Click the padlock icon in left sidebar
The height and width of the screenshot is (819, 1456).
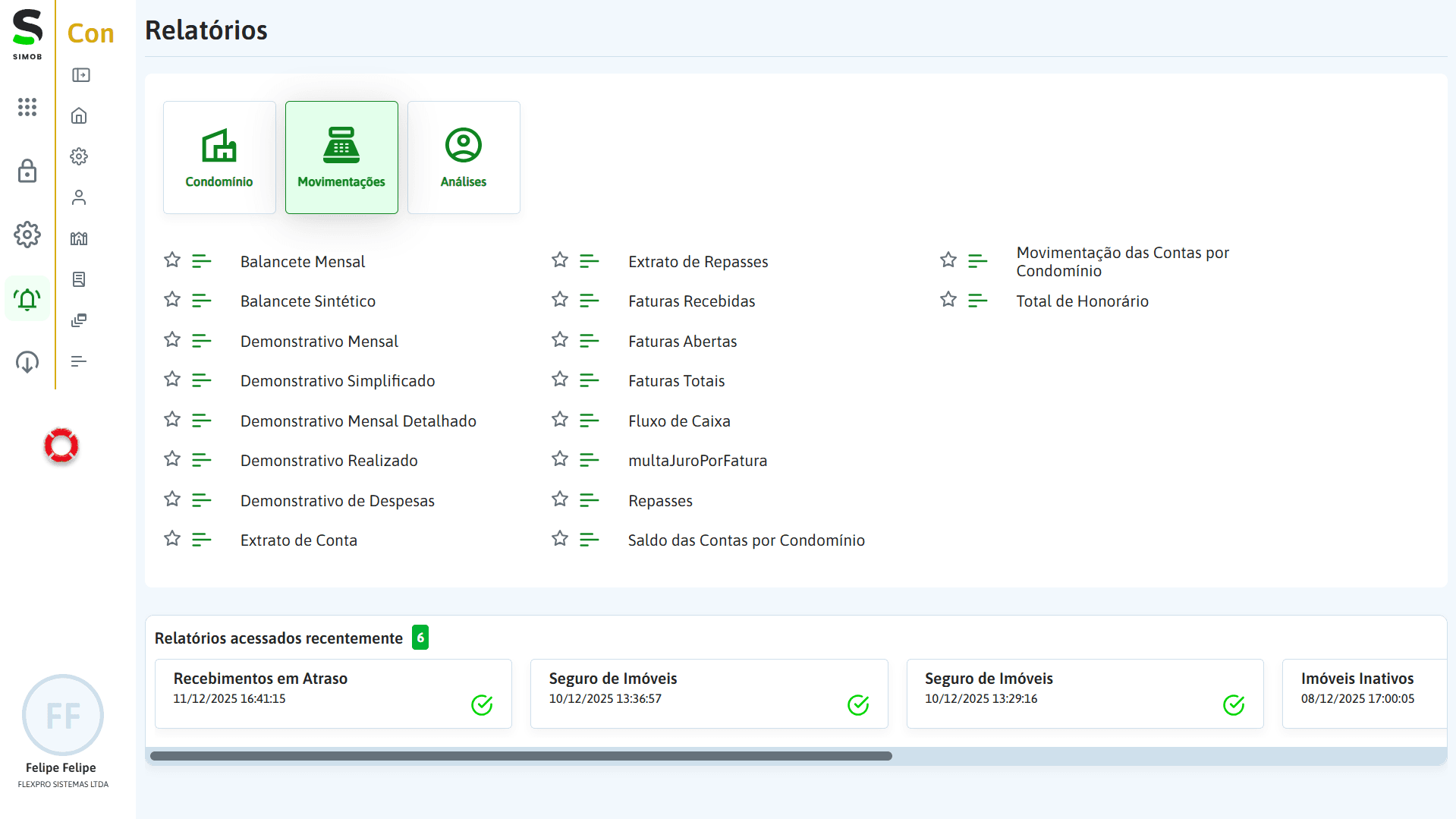point(27,171)
